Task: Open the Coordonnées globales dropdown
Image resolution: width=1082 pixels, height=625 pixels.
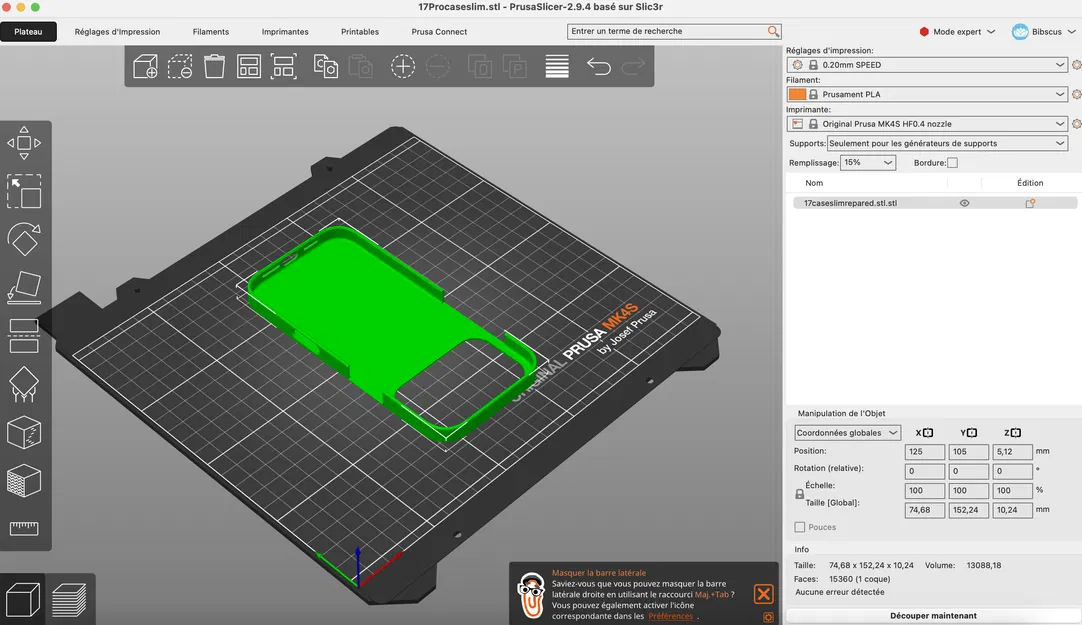Action: (x=847, y=433)
